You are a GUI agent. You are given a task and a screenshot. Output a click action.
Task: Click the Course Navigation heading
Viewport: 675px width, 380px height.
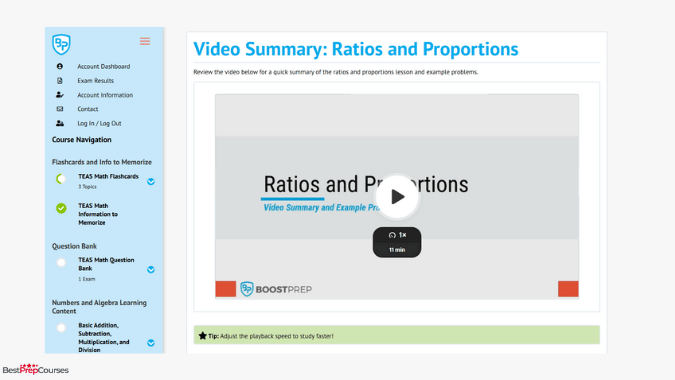pyautogui.click(x=82, y=139)
